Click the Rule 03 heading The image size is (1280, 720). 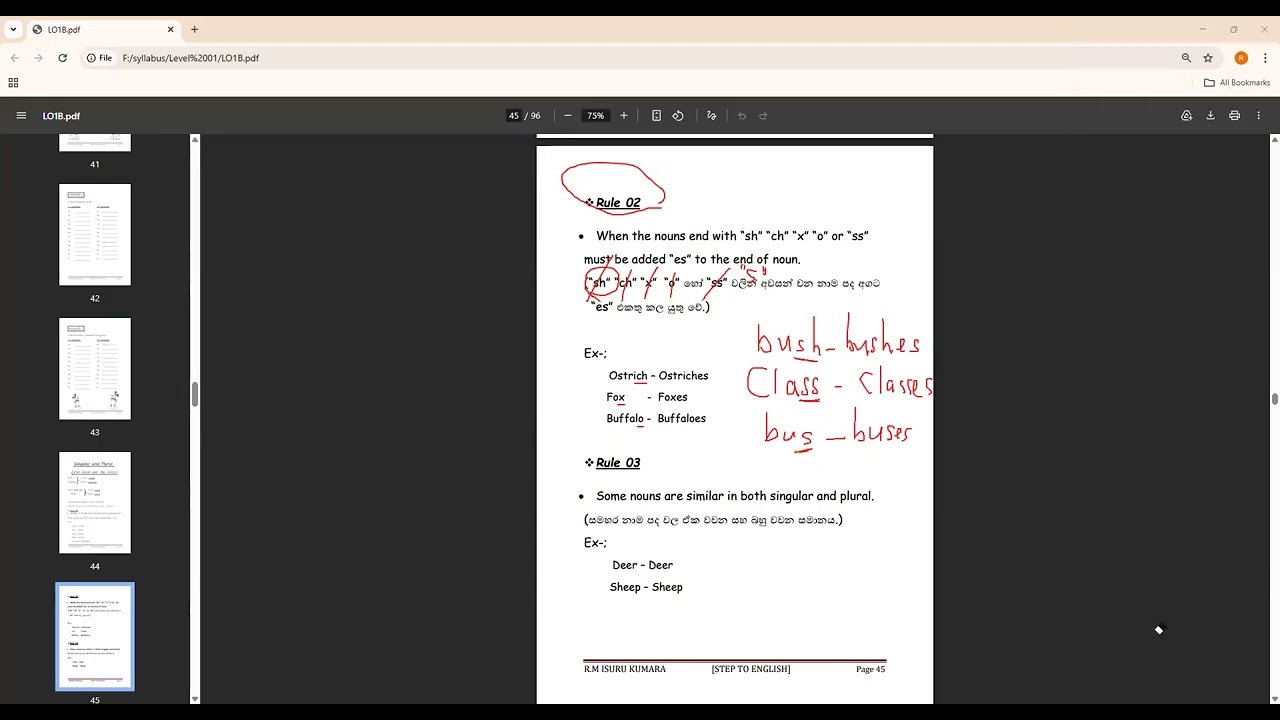click(618, 463)
